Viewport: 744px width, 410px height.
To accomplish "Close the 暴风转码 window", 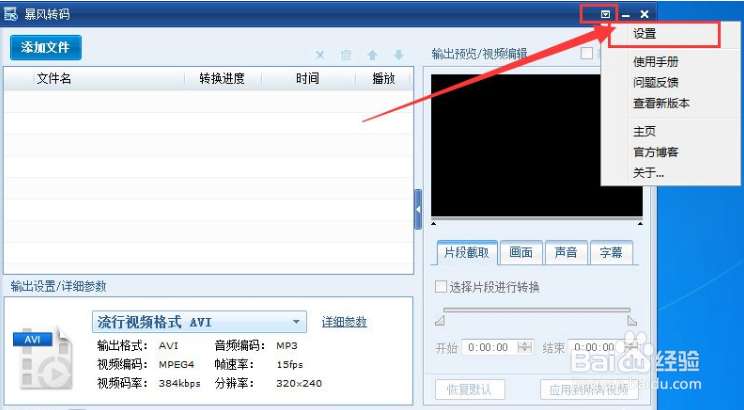I will (x=644, y=15).
